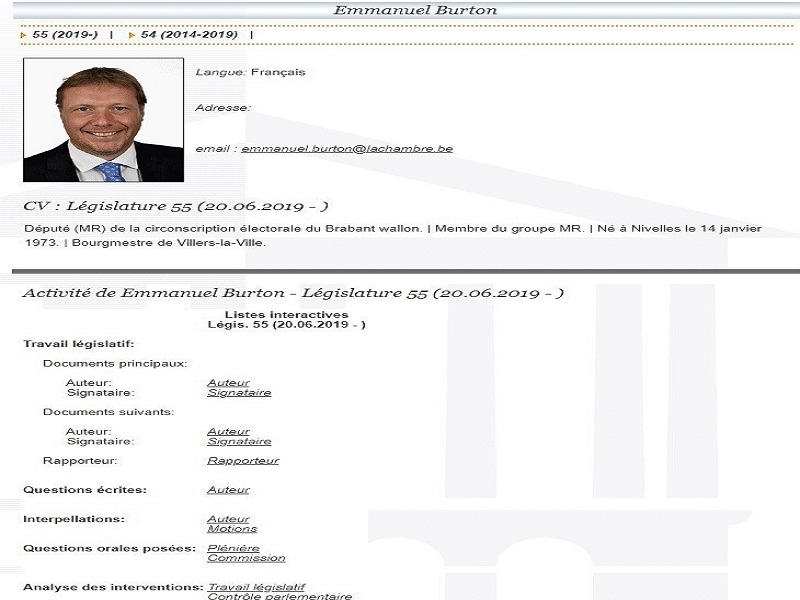Click 'Interpellations:' label

pyautogui.click(x=74, y=519)
